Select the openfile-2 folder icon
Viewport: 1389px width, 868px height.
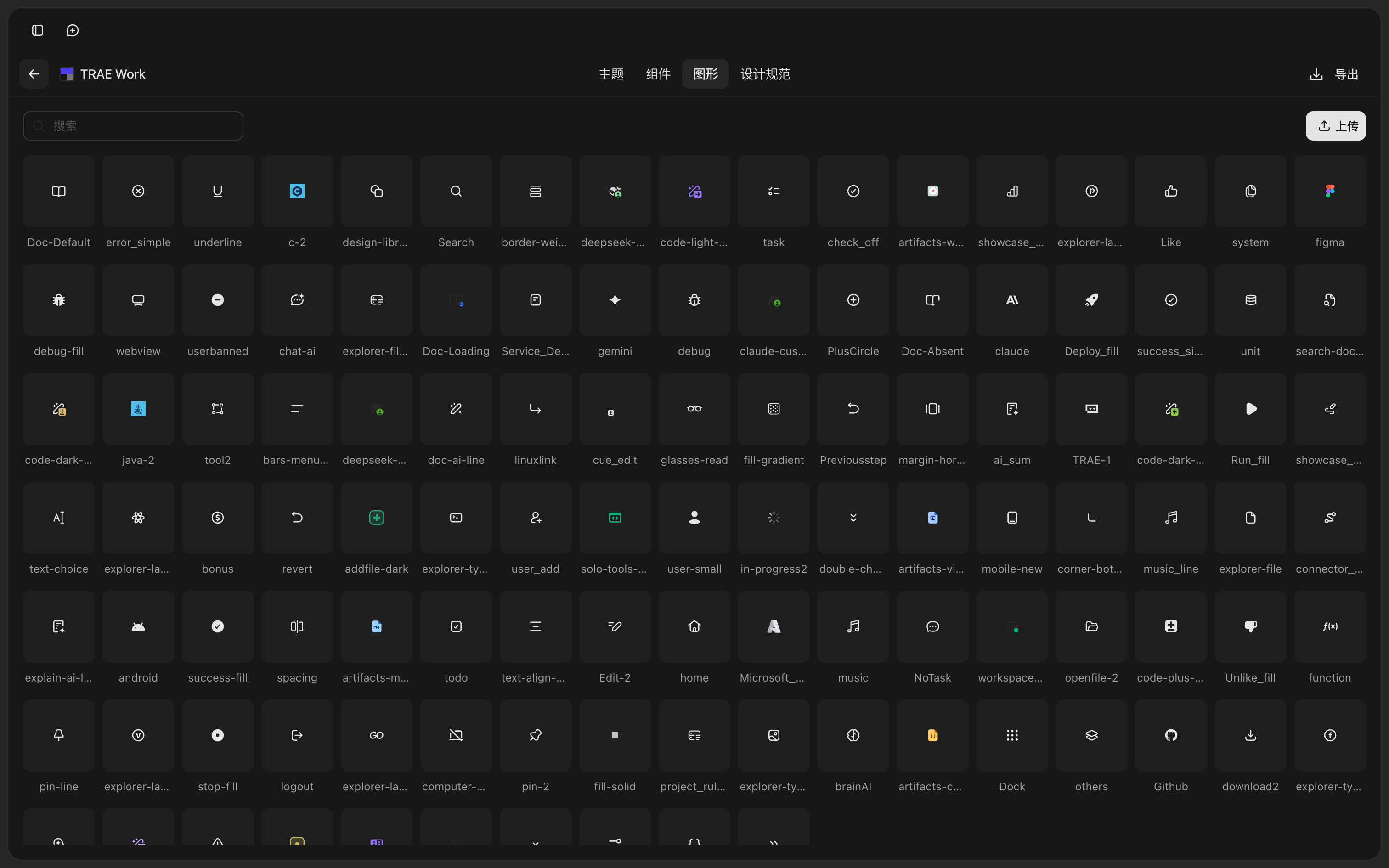(1092, 626)
